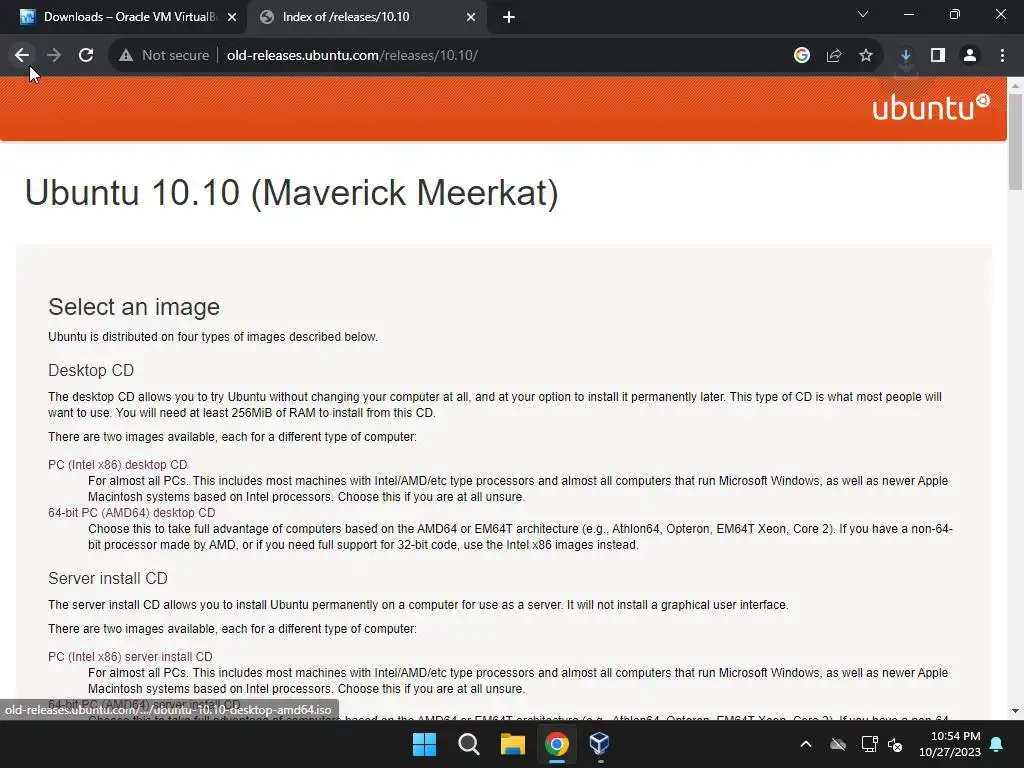
Task: Open the Not secure site info warning
Action: pyautogui.click(x=164, y=56)
